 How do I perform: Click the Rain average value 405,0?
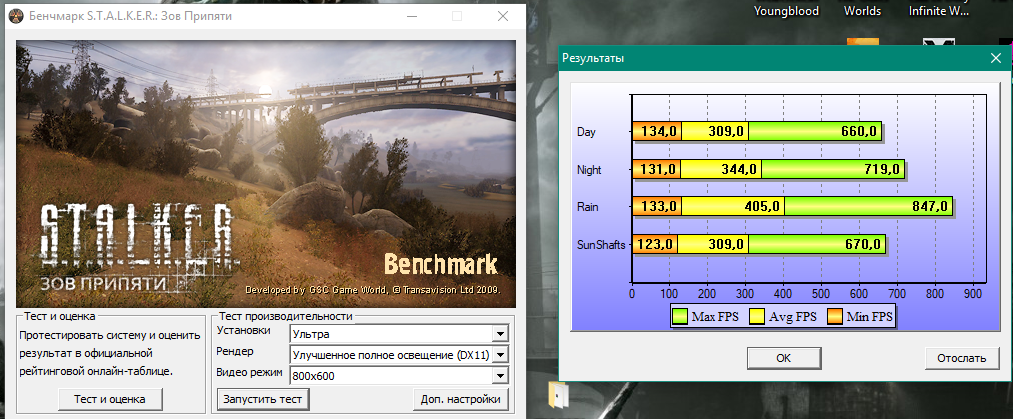click(x=762, y=207)
